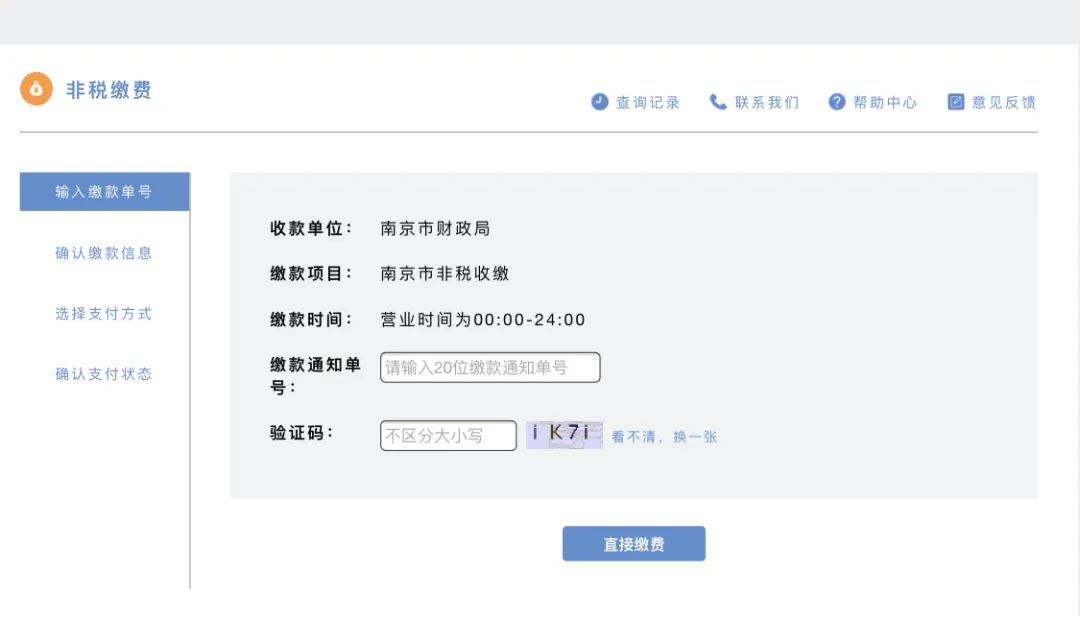This screenshot has height=617, width=1080.
Task: Go to the 确认支付状态 step
Action: (x=104, y=374)
